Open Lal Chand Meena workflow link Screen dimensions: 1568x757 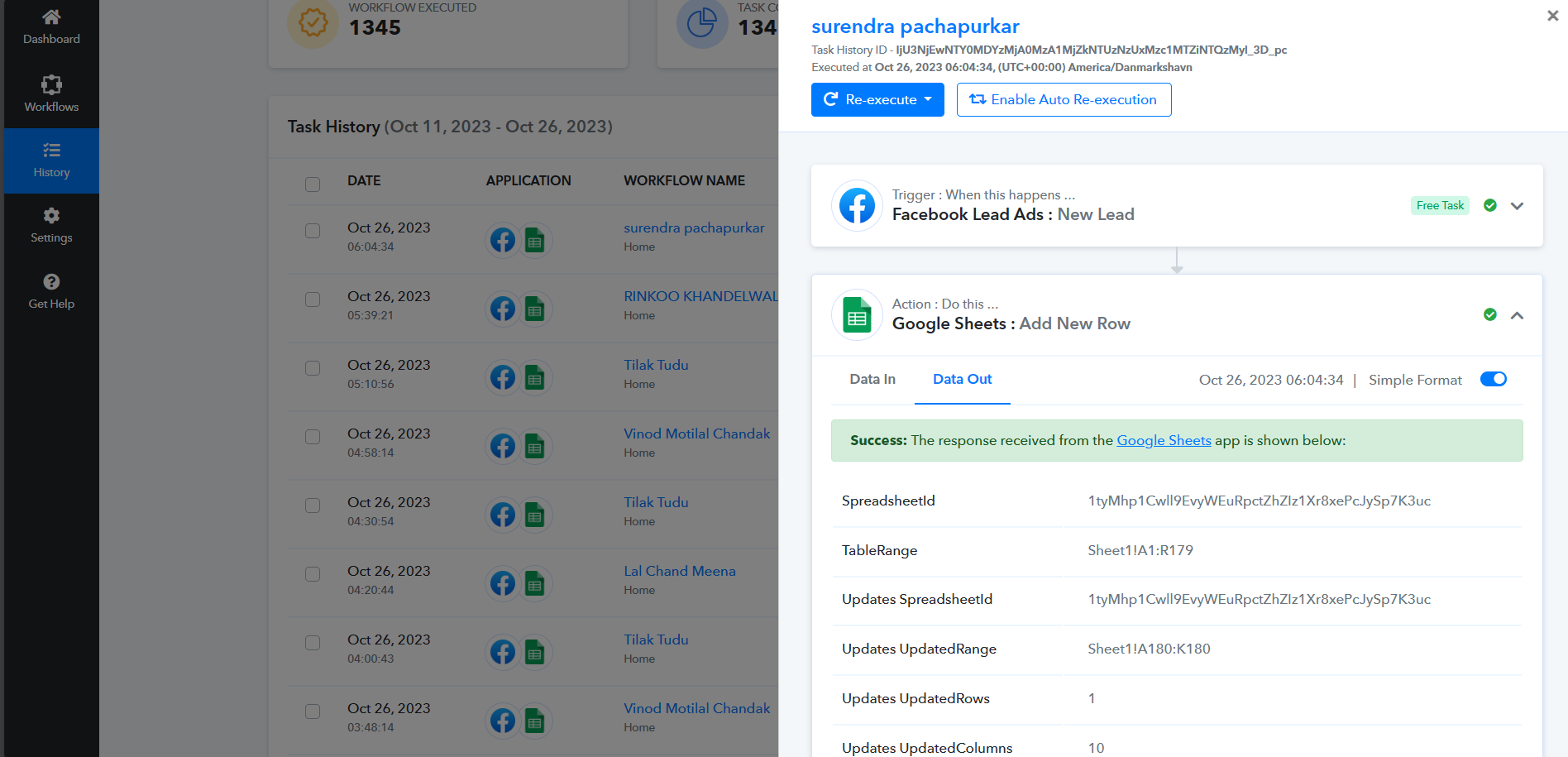coord(680,571)
